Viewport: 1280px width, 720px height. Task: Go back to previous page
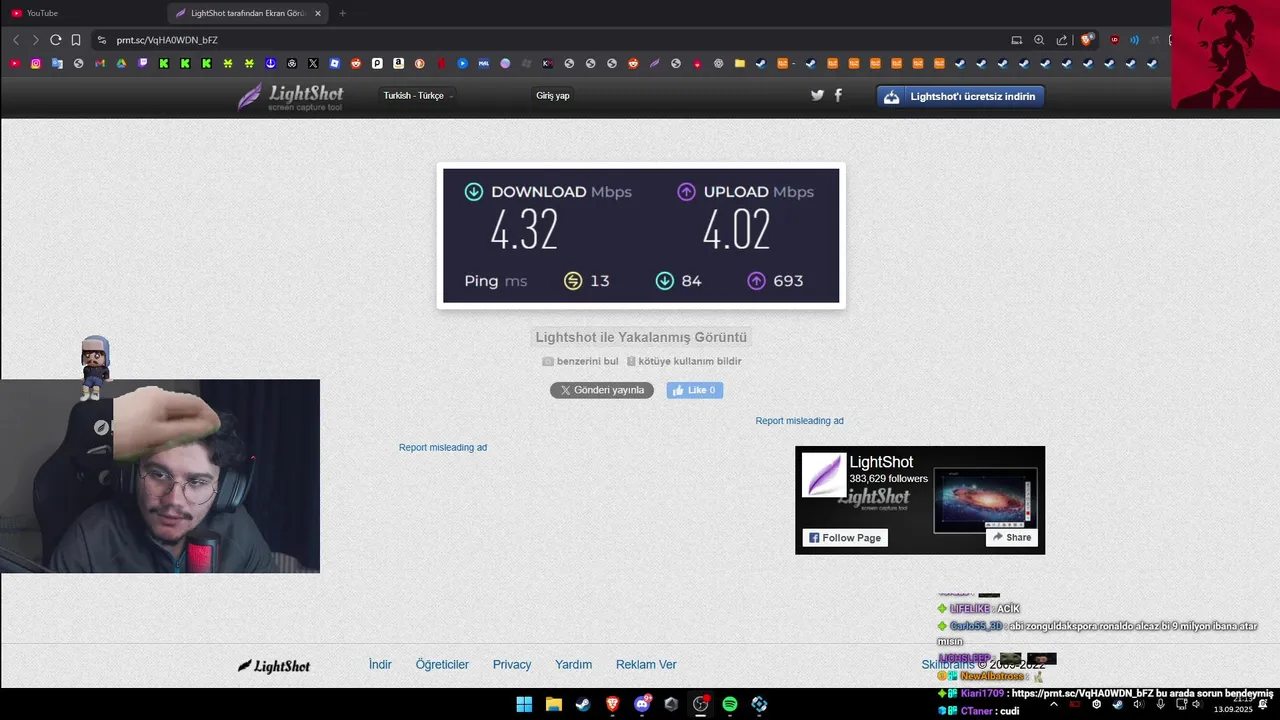pos(16,40)
